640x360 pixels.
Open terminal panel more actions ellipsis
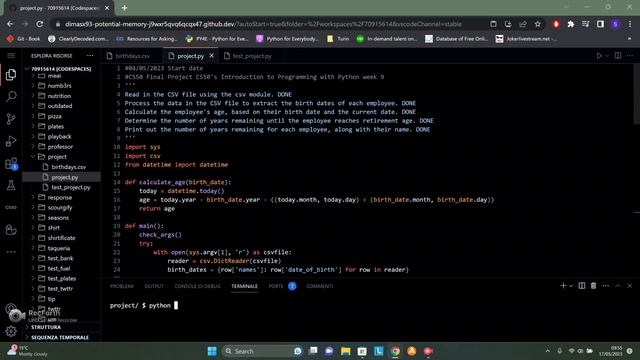tap(606, 286)
